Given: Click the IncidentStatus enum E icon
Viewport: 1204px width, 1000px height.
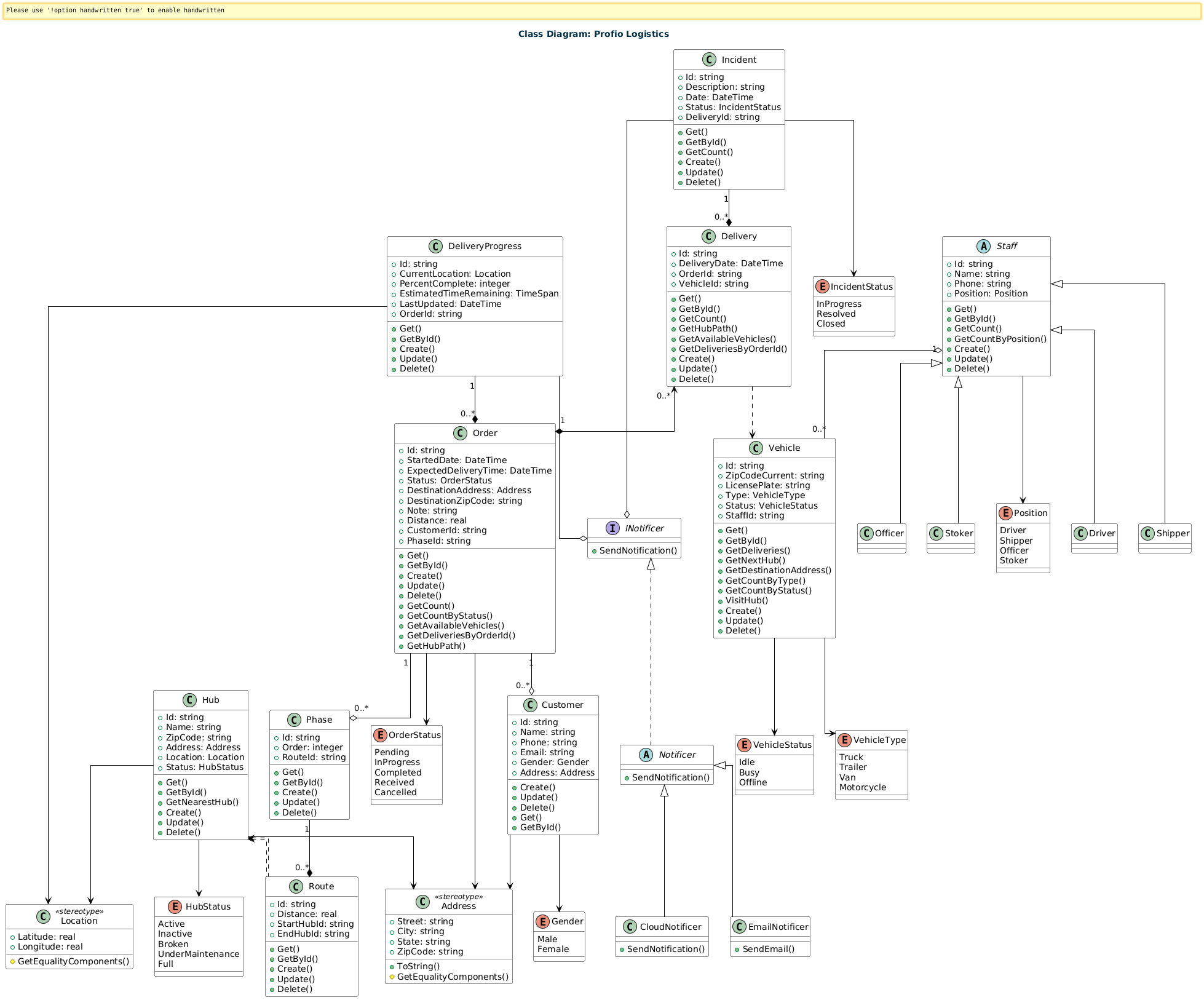Looking at the screenshot, I should [822, 287].
